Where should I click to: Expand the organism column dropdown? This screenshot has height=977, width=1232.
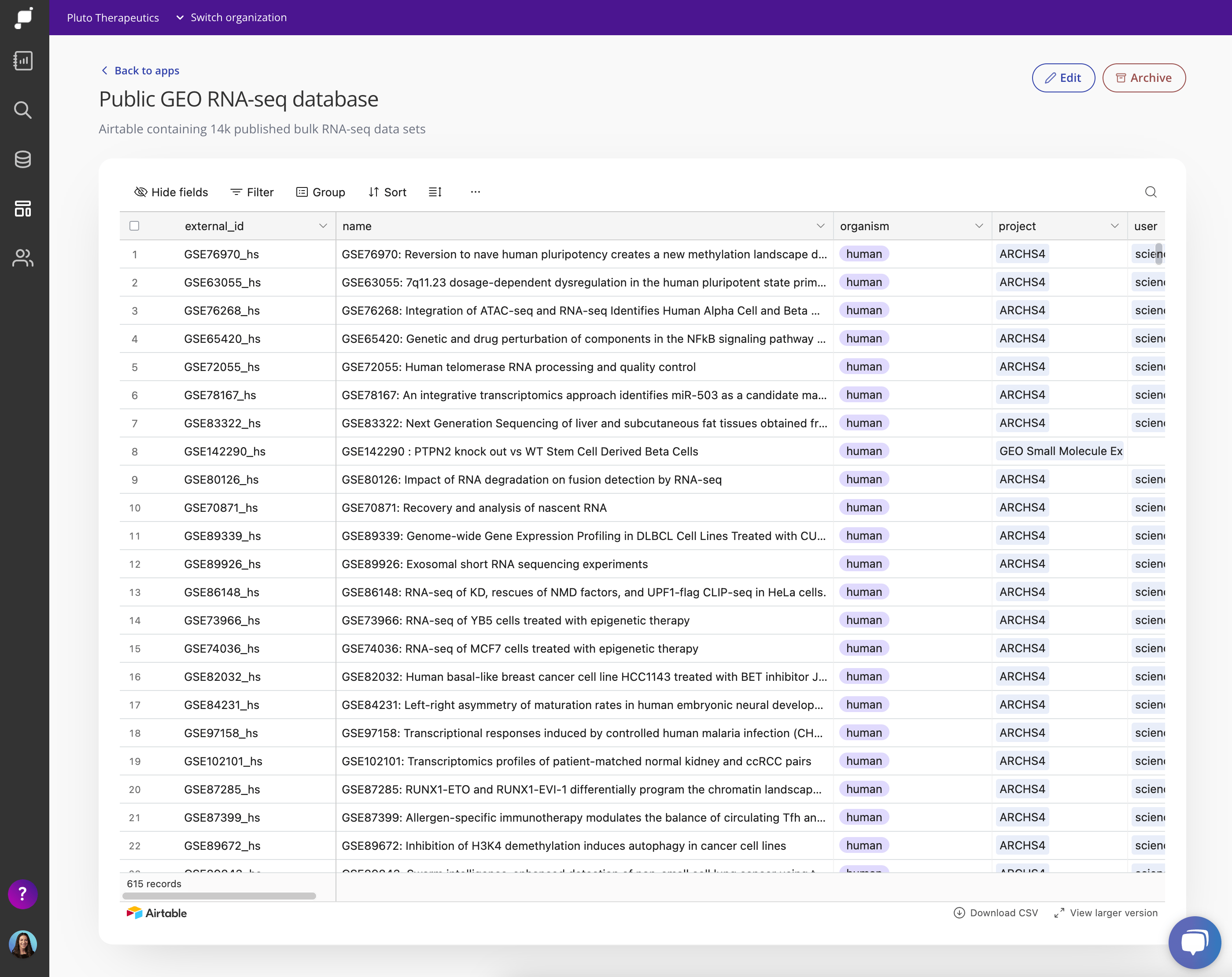pos(979,226)
